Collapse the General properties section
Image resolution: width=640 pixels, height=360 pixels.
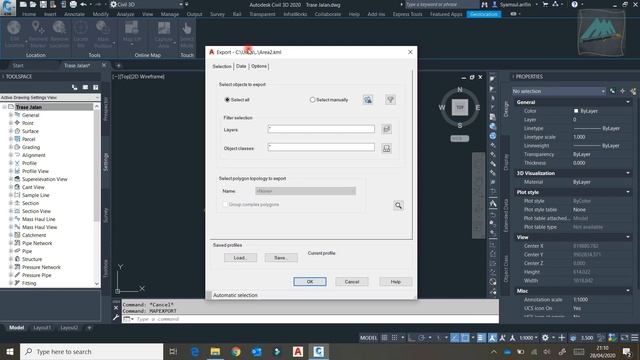pyautogui.click(x=628, y=102)
